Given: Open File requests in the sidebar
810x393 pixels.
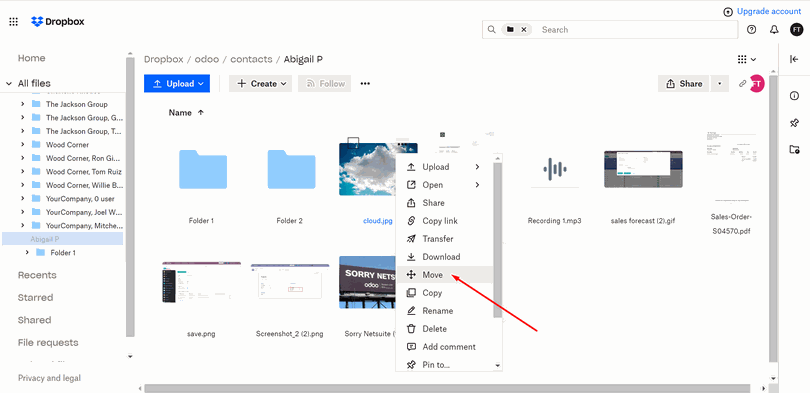Looking at the screenshot, I should pyautogui.click(x=48, y=342).
